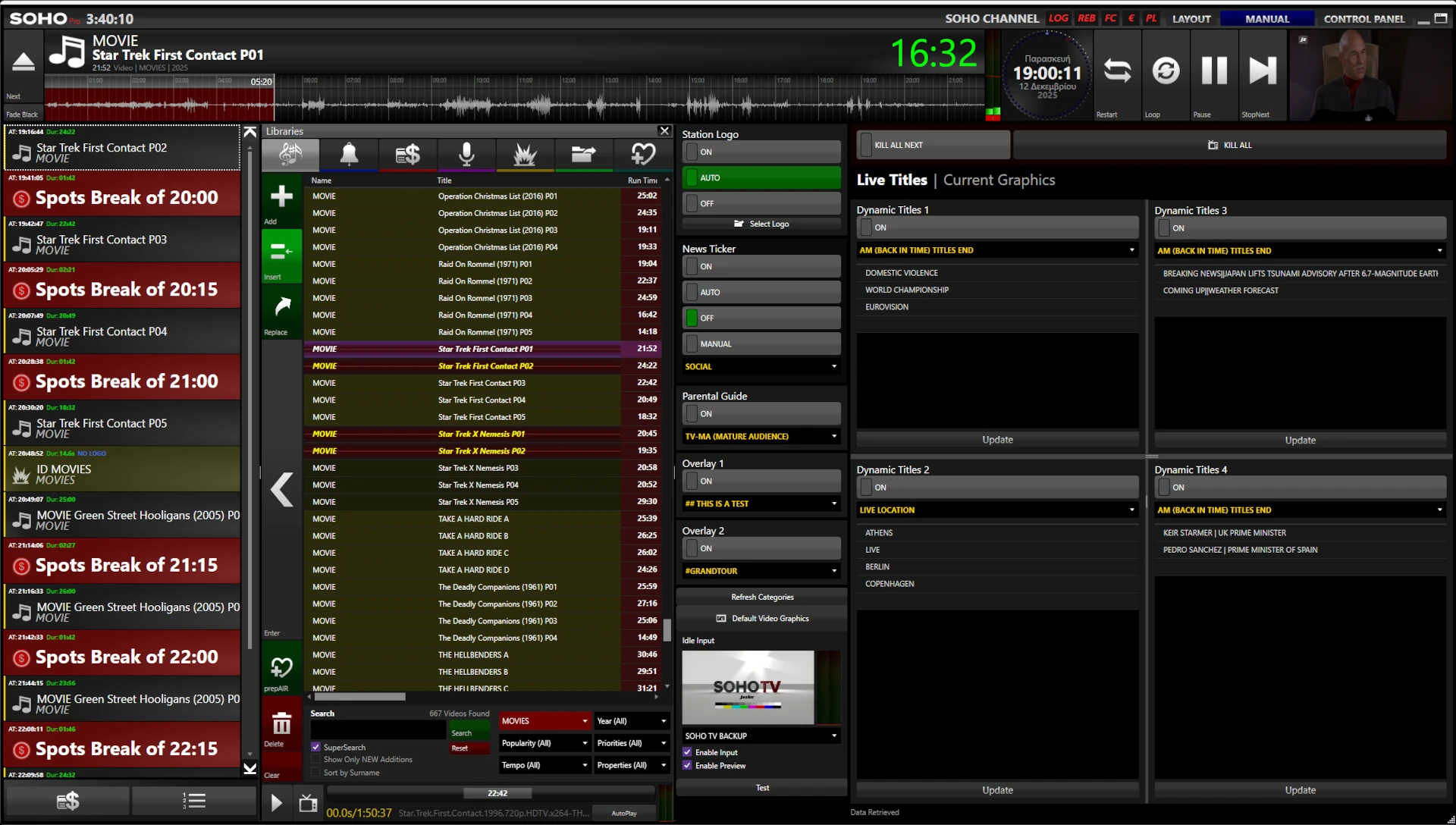Open the SOHO TV BACKUP input dropdown
The image size is (1456, 825).
pos(761,736)
